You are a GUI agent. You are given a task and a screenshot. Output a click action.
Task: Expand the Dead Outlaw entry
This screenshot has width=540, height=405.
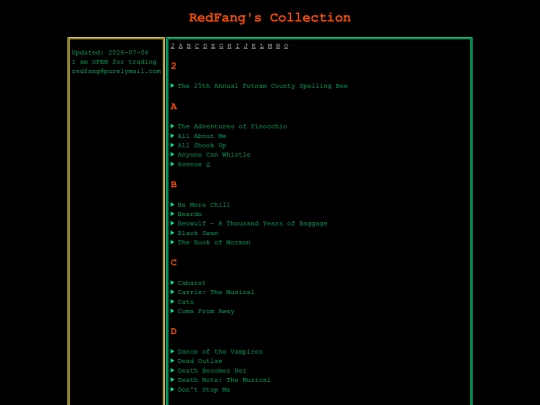196,361
